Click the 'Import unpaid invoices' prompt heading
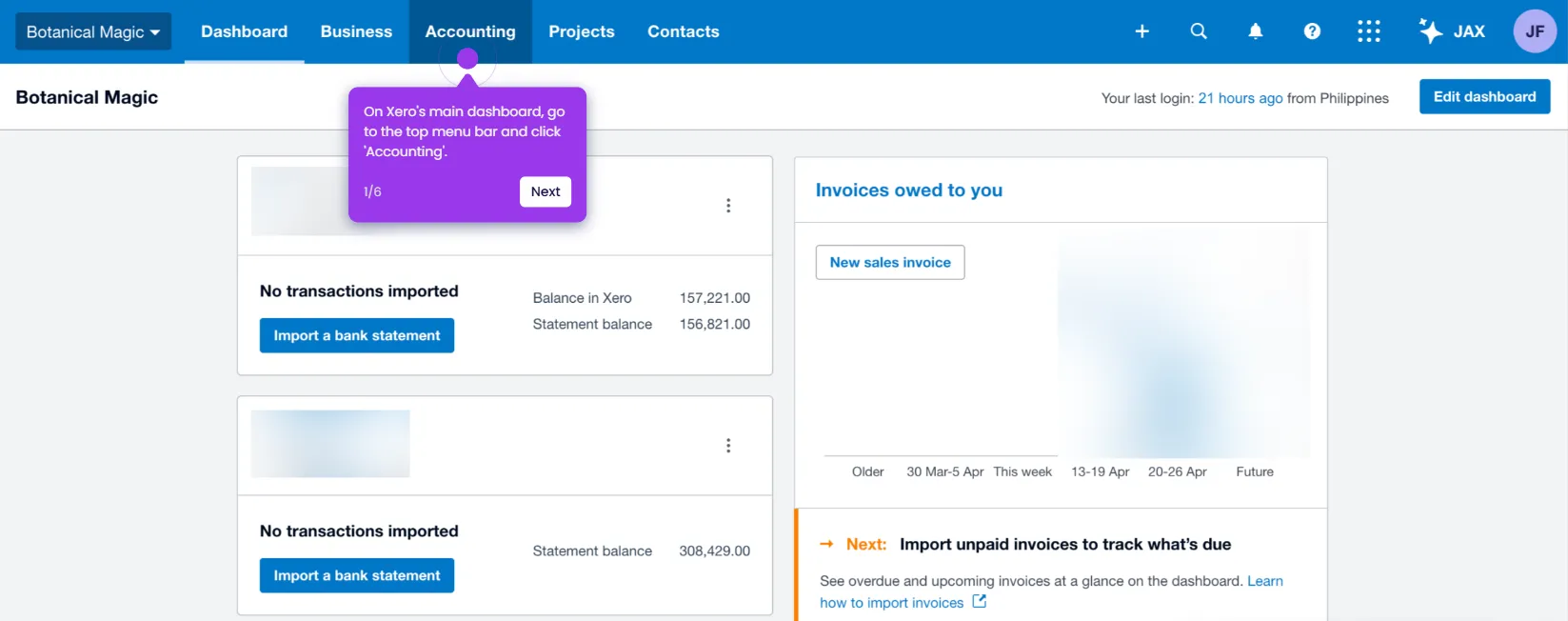The image size is (1568, 621). pos(1065,544)
